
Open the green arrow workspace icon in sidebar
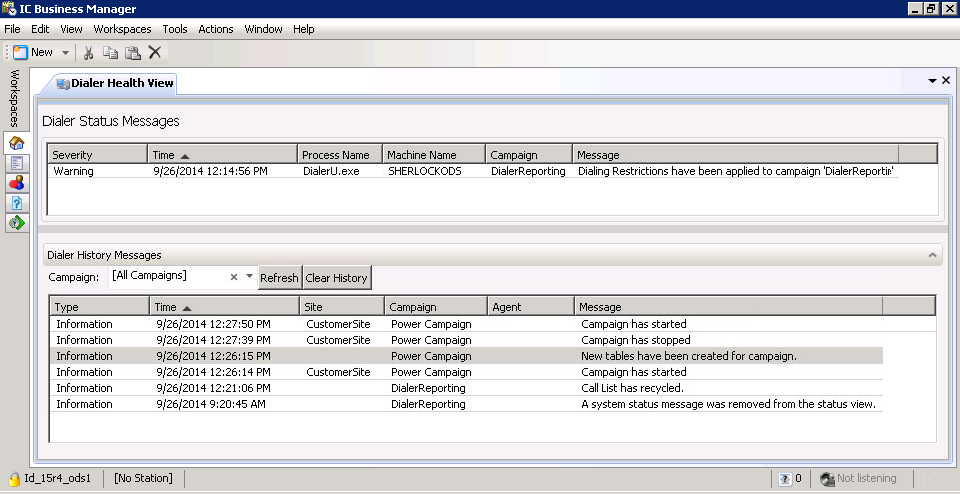coord(16,223)
